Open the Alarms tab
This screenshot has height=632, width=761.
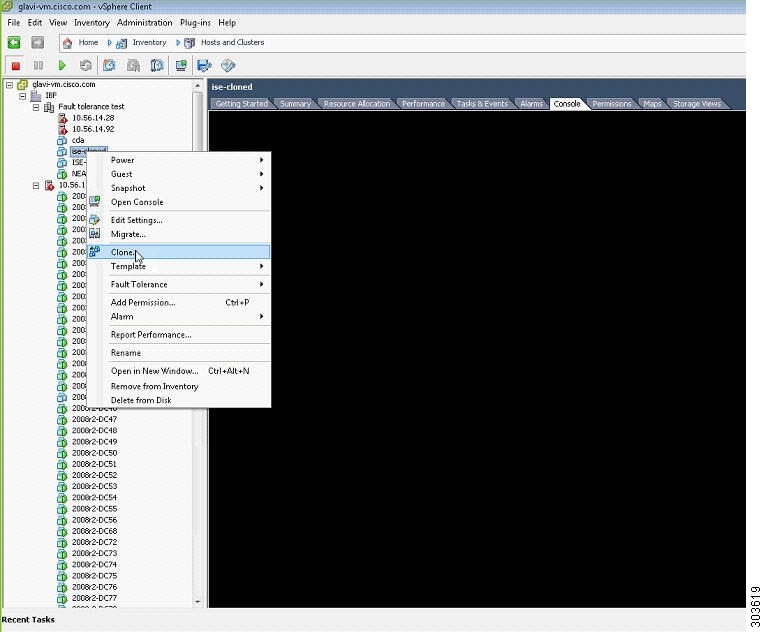point(531,104)
